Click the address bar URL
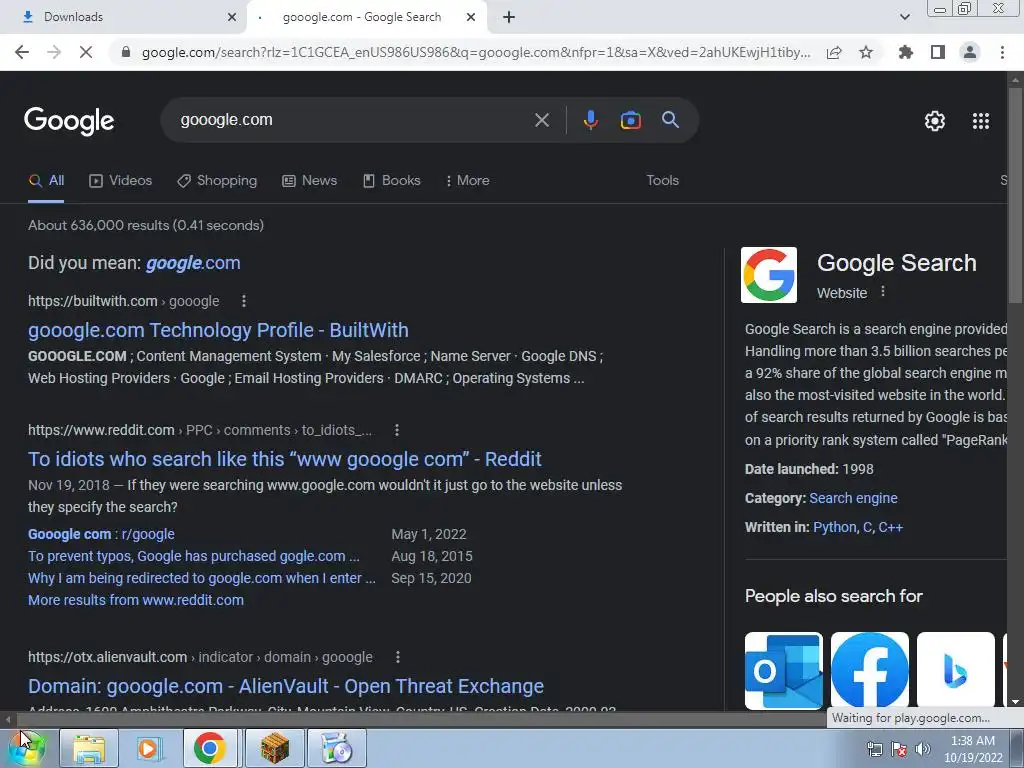Viewport: 1024px width, 768px height. pos(476,52)
